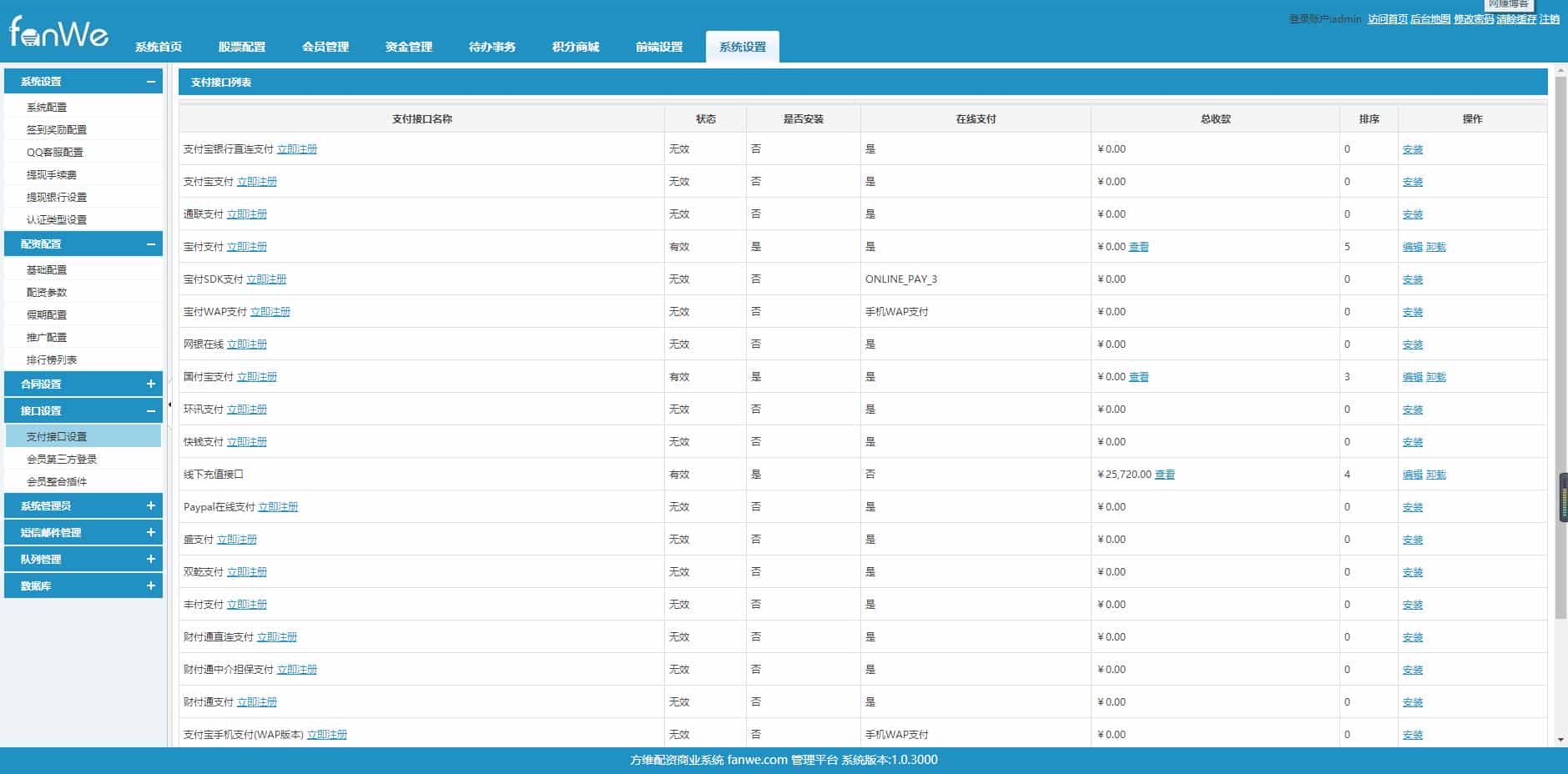Go to the 积分商城 tab
The image size is (1568, 774).
click(x=576, y=47)
